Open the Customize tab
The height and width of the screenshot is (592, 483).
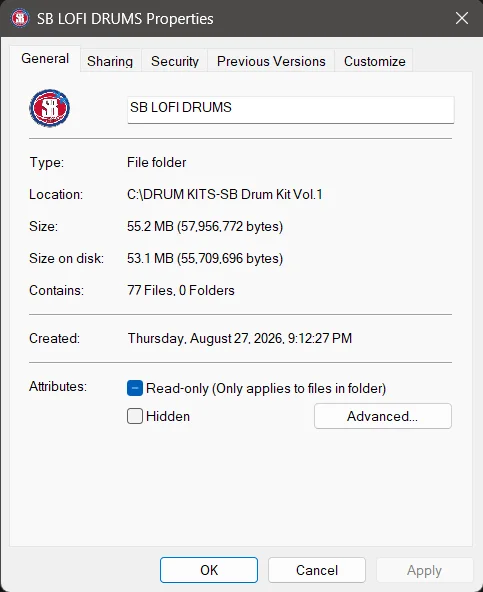coord(374,61)
